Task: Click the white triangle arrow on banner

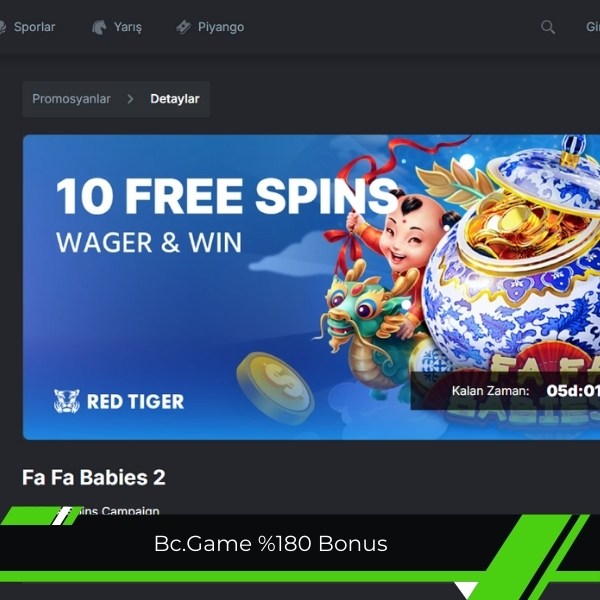Action: (x=466, y=589)
